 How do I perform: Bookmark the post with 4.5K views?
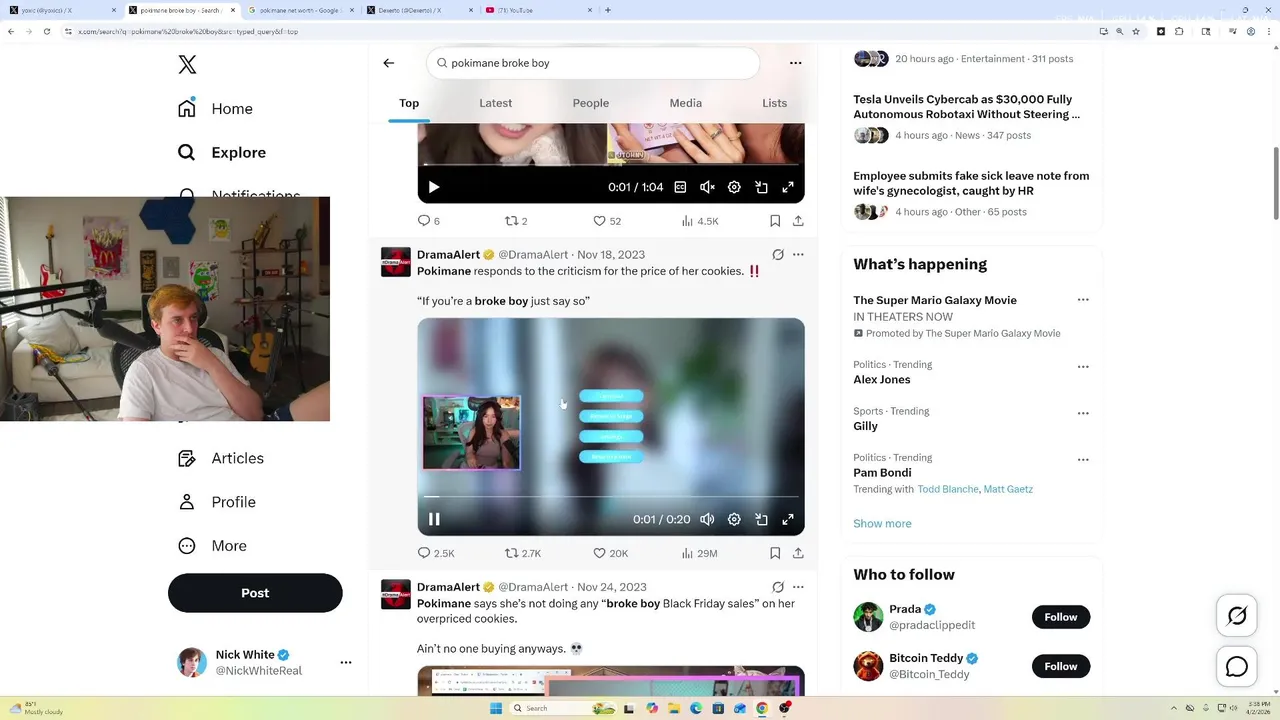pos(775,221)
